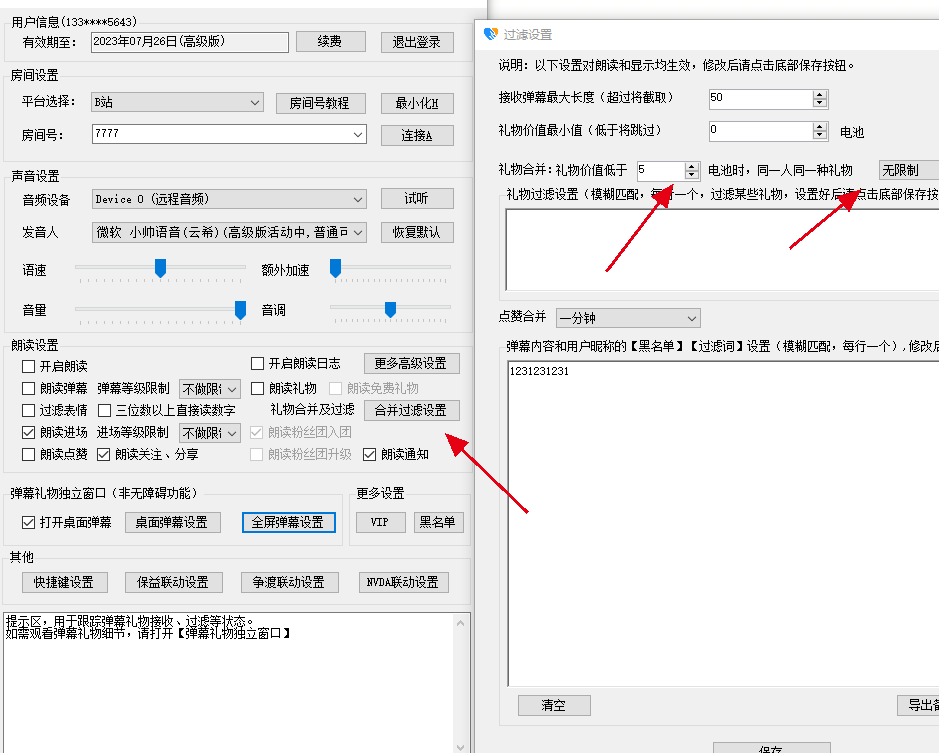Click the hint log text area
This screenshot has height=753, width=939.
[x=228, y=683]
